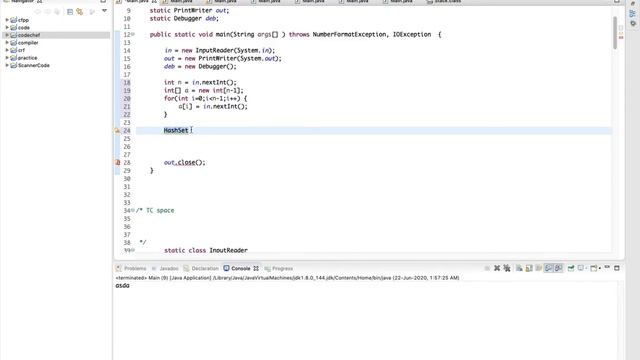Collapse all items in Navigator
640x360 pixels.
[70, 12]
